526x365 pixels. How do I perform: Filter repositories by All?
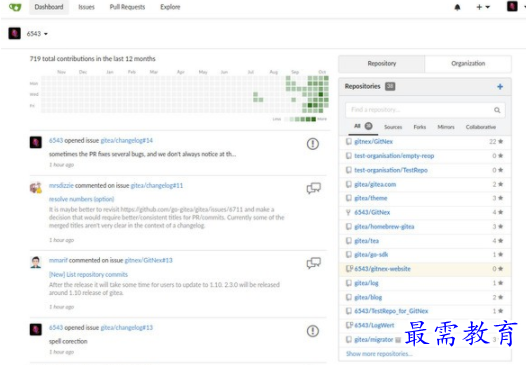363,126
